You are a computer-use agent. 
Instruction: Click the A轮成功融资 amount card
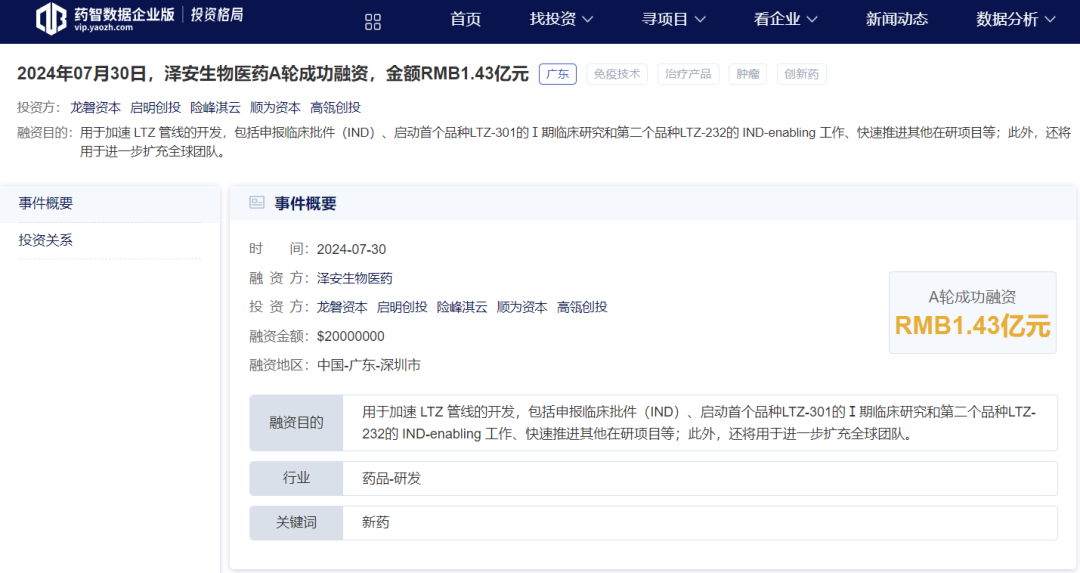(972, 313)
